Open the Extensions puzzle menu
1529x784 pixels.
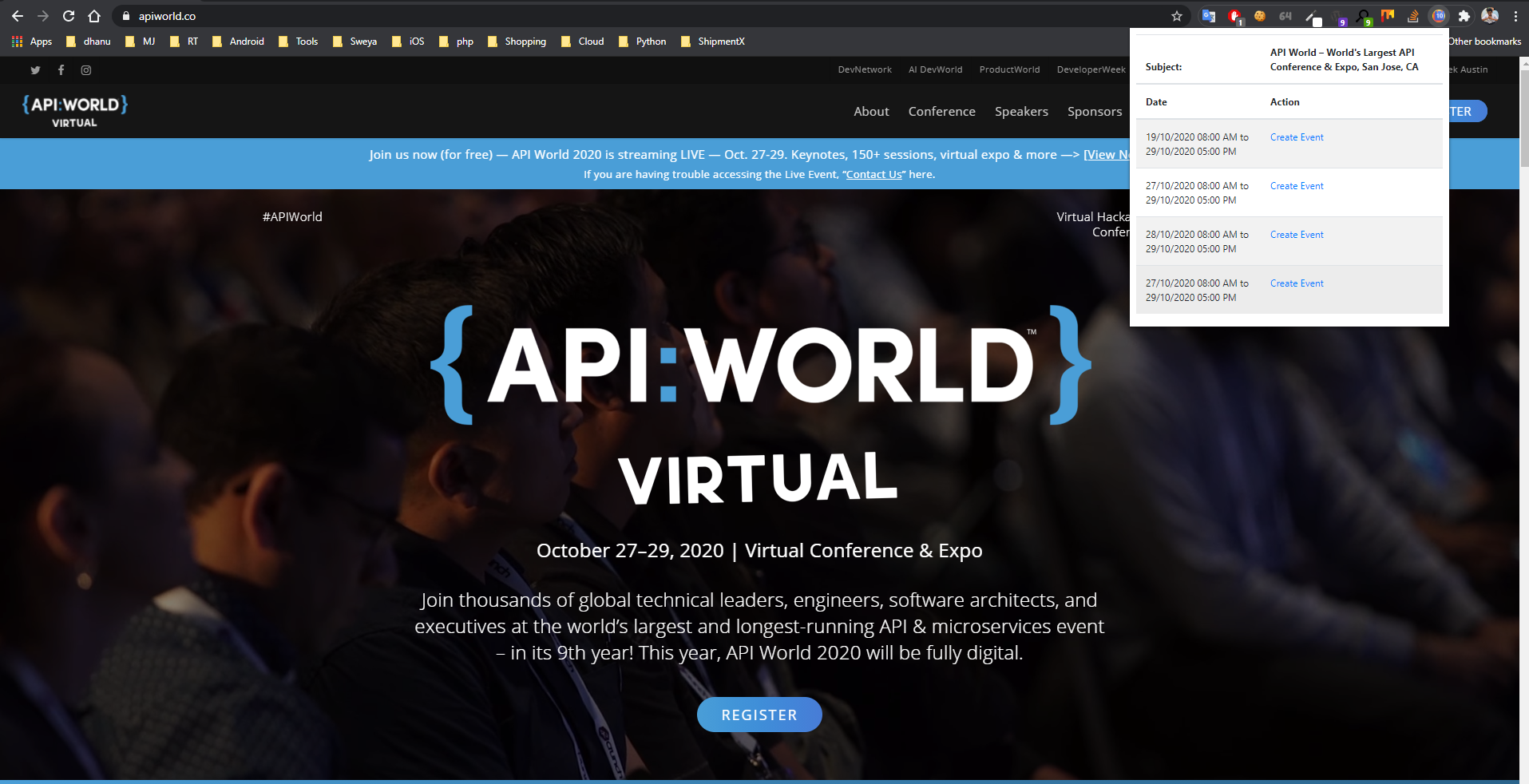1464,16
